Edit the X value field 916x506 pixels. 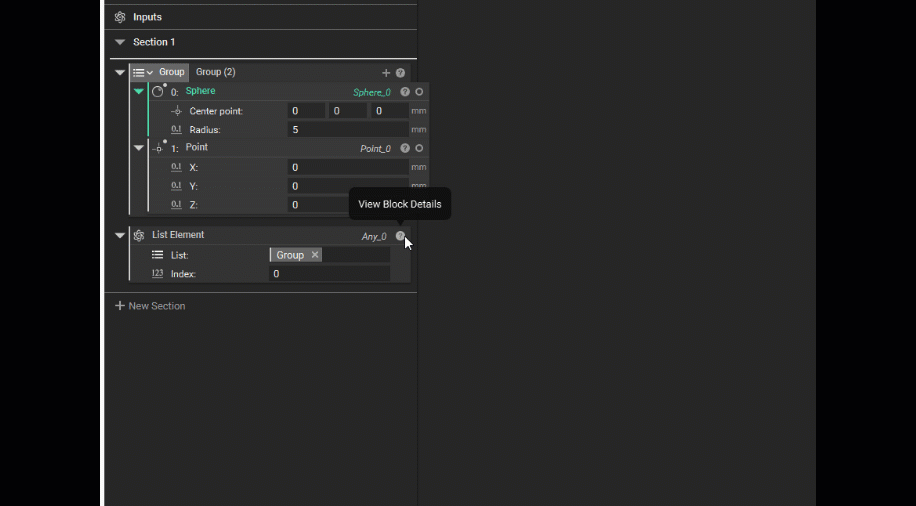click(348, 167)
